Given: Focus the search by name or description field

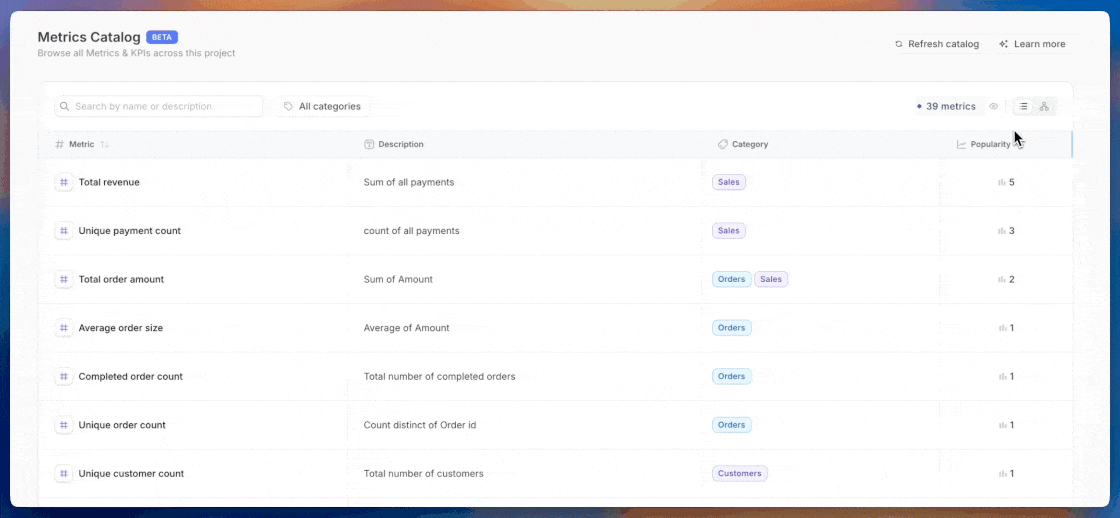Looking at the screenshot, I should (x=165, y=106).
